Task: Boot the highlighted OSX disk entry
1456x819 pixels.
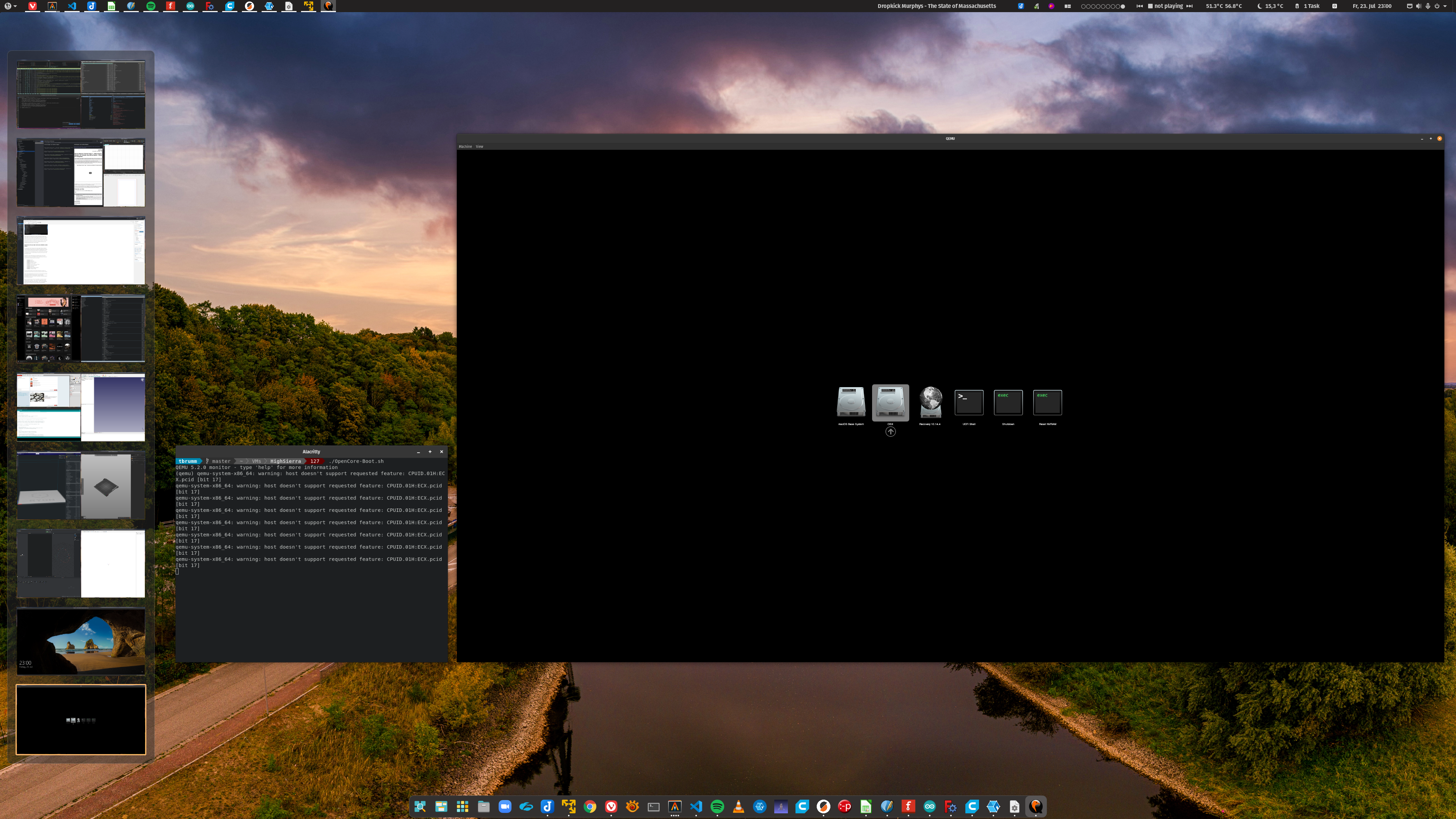Action: [890, 402]
